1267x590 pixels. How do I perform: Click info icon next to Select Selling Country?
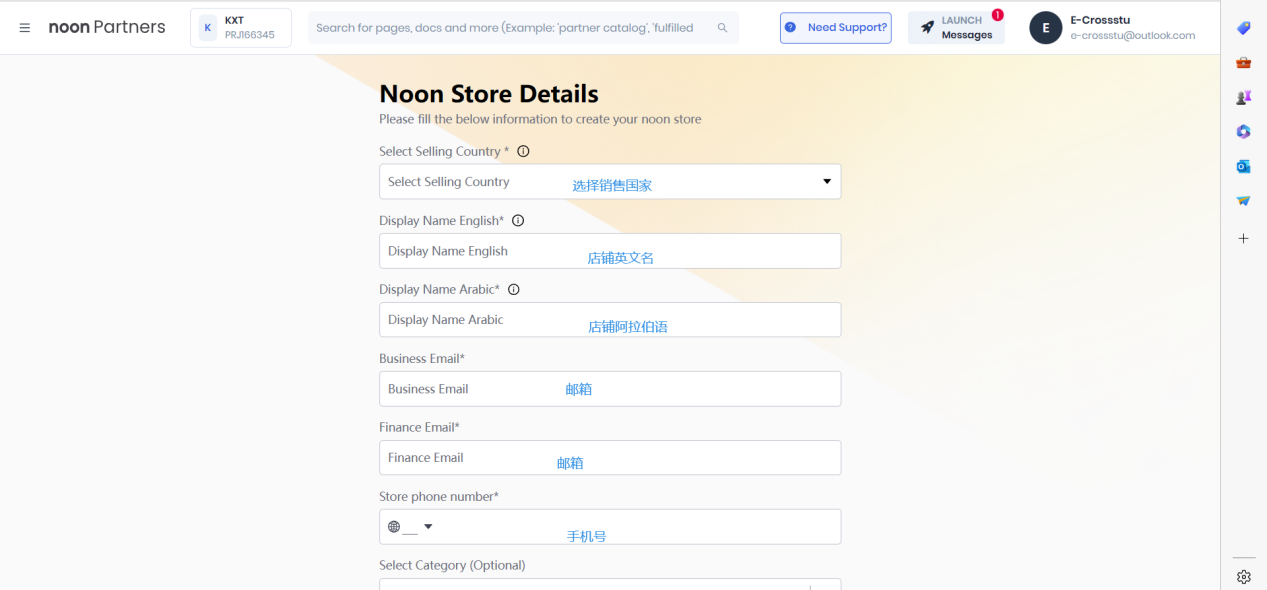[x=523, y=152]
